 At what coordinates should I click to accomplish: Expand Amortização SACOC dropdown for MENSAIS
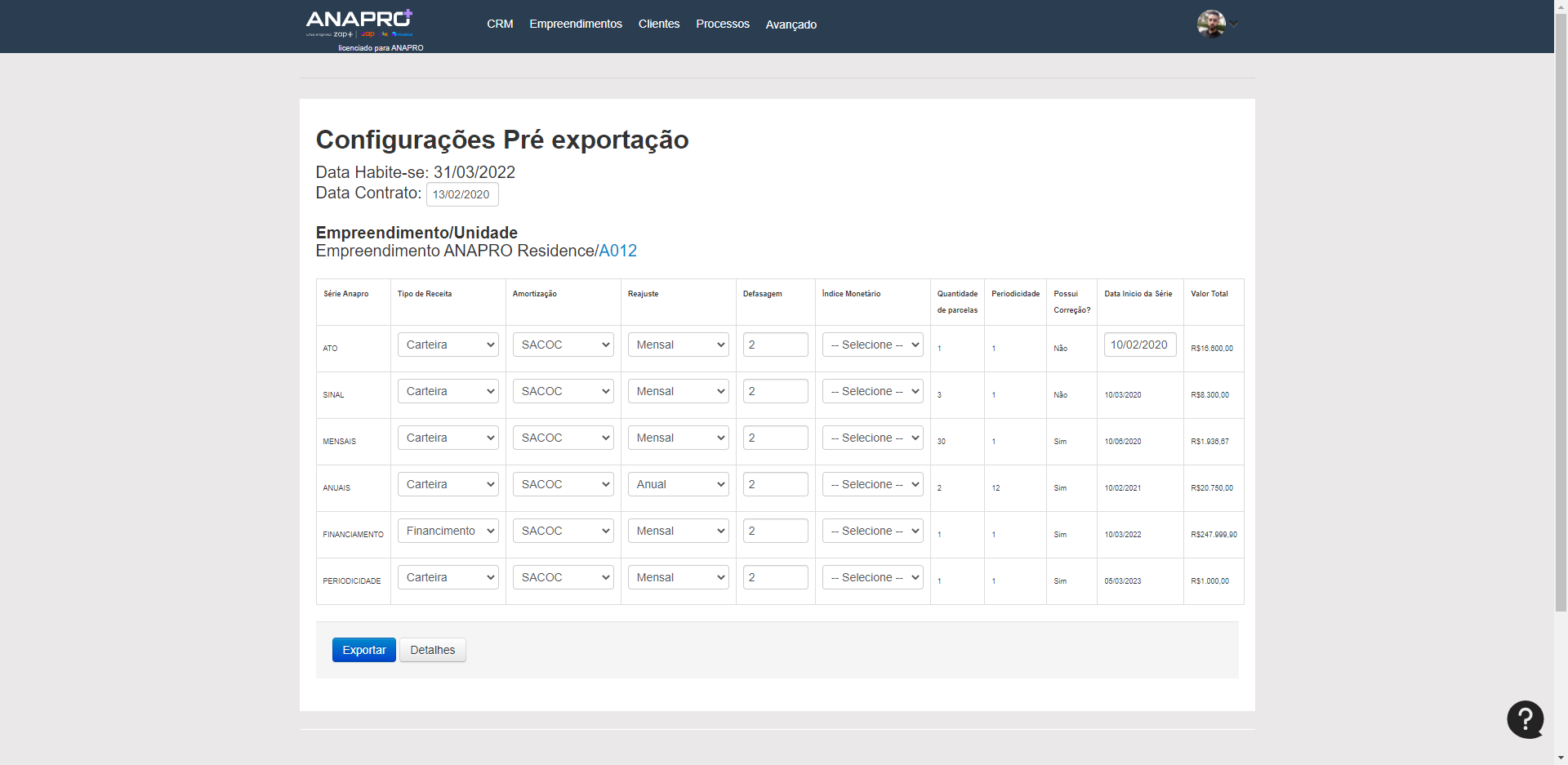click(x=563, y=438)
